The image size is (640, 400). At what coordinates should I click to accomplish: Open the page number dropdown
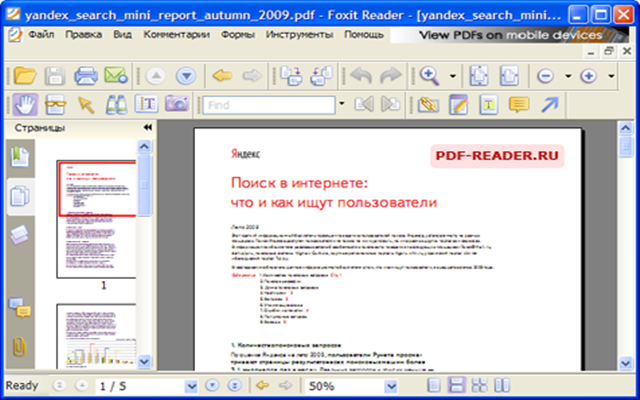coord(191,386)
